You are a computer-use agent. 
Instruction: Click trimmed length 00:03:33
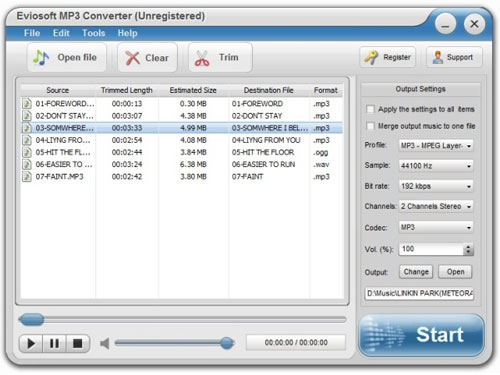tap(127, 128)
